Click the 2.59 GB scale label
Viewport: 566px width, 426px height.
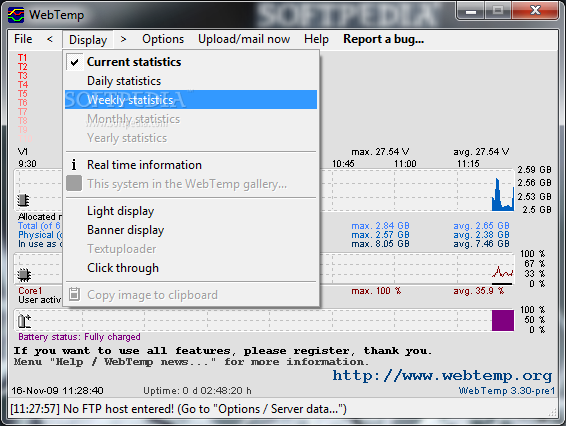click(x=534, y=170)
